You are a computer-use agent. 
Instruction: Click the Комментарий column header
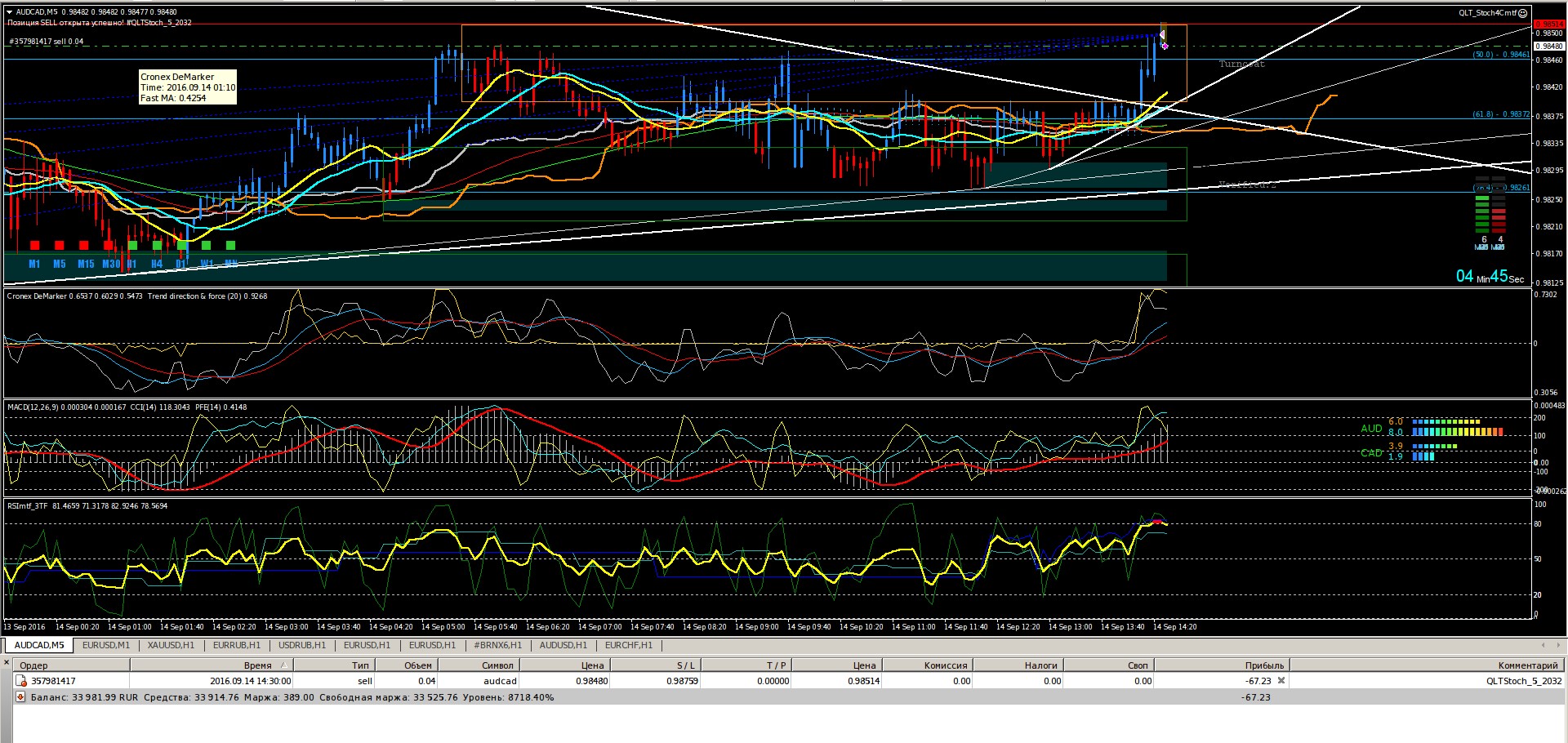click(x=1426, y=665)
